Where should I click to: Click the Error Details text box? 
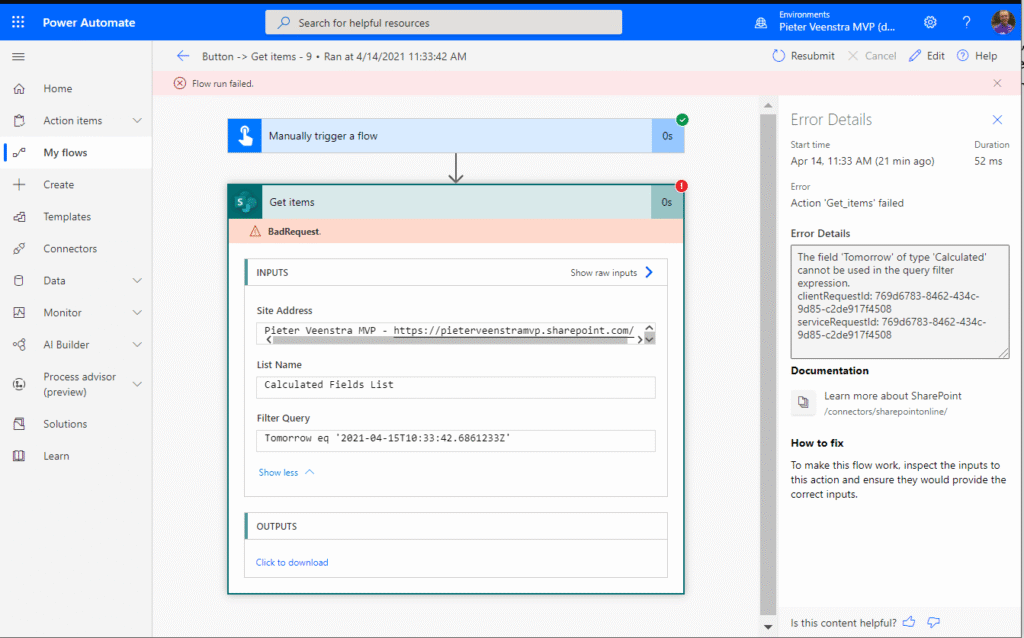pyautogui.click(x=900, y=302)
